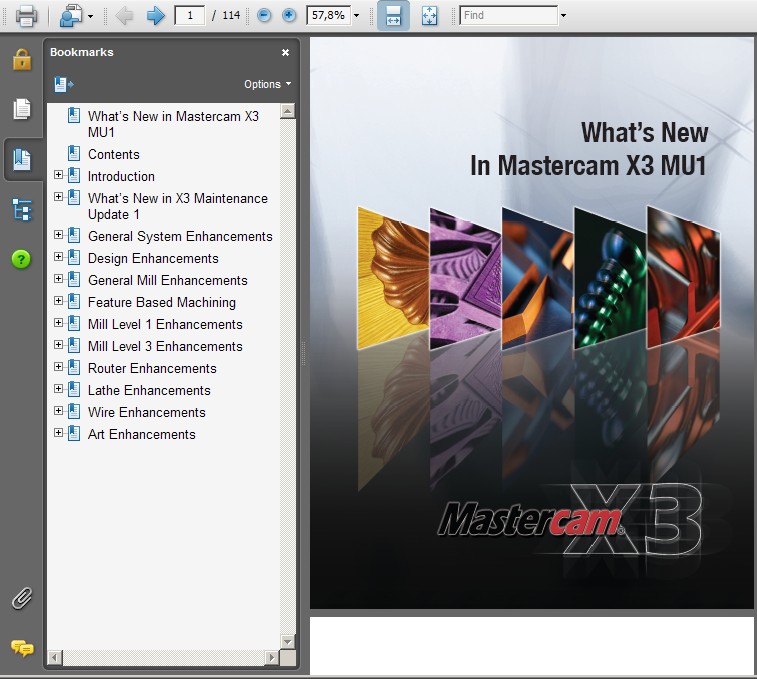Open the zoom level dropdown arrow
The width and height of the screenshot is (757, 679).
click(356, 15)
